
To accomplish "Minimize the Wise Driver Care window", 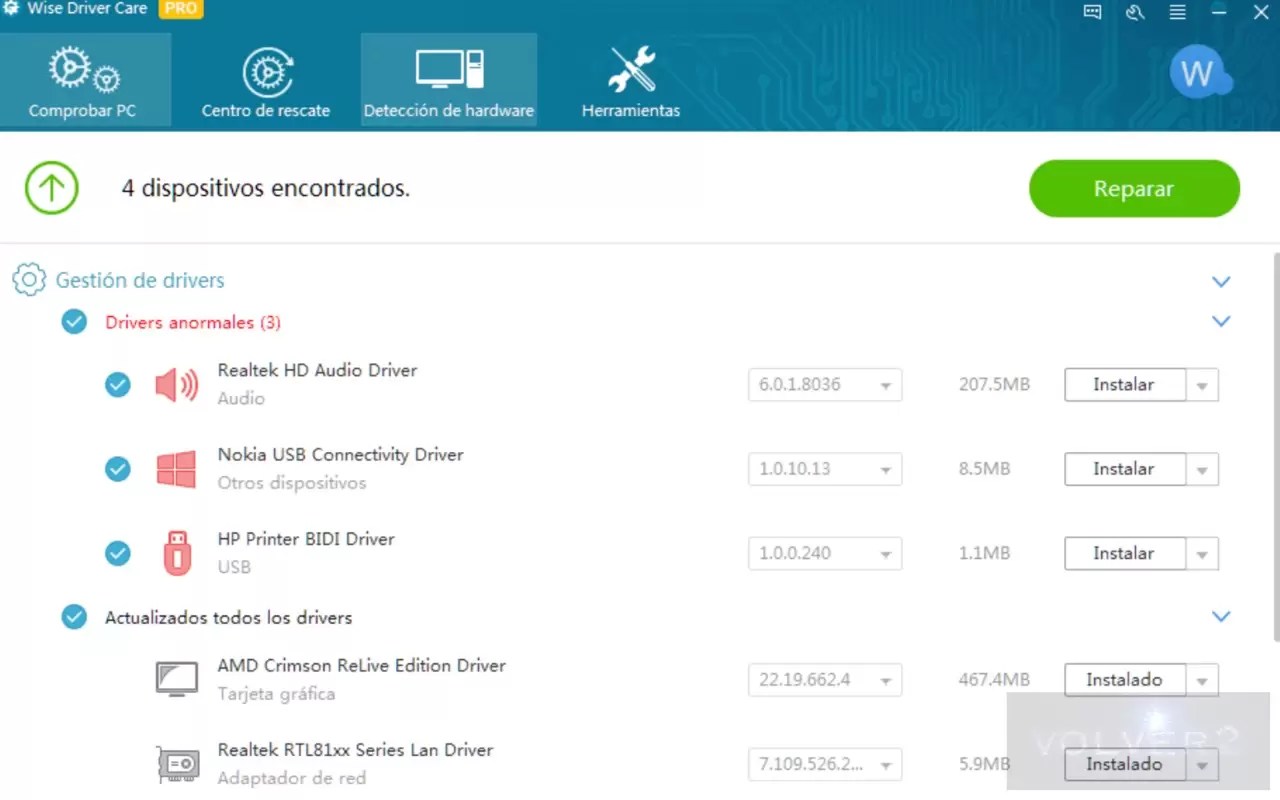I will 1220,12.
